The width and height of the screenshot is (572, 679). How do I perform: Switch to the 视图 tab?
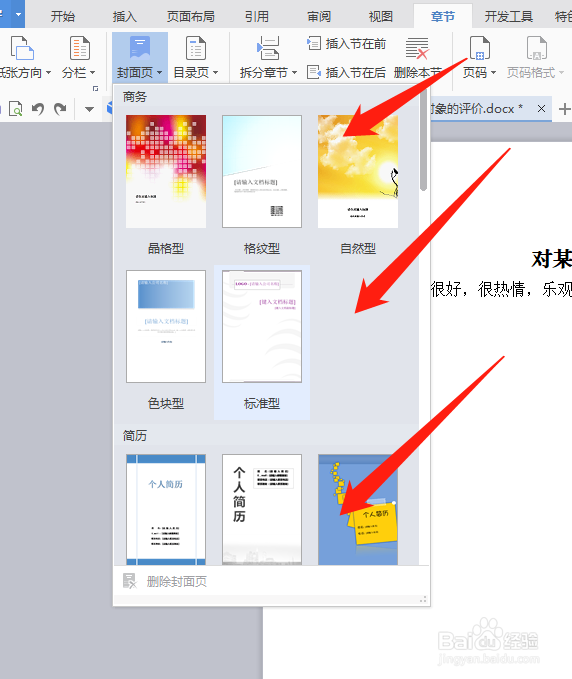[381, 16]
